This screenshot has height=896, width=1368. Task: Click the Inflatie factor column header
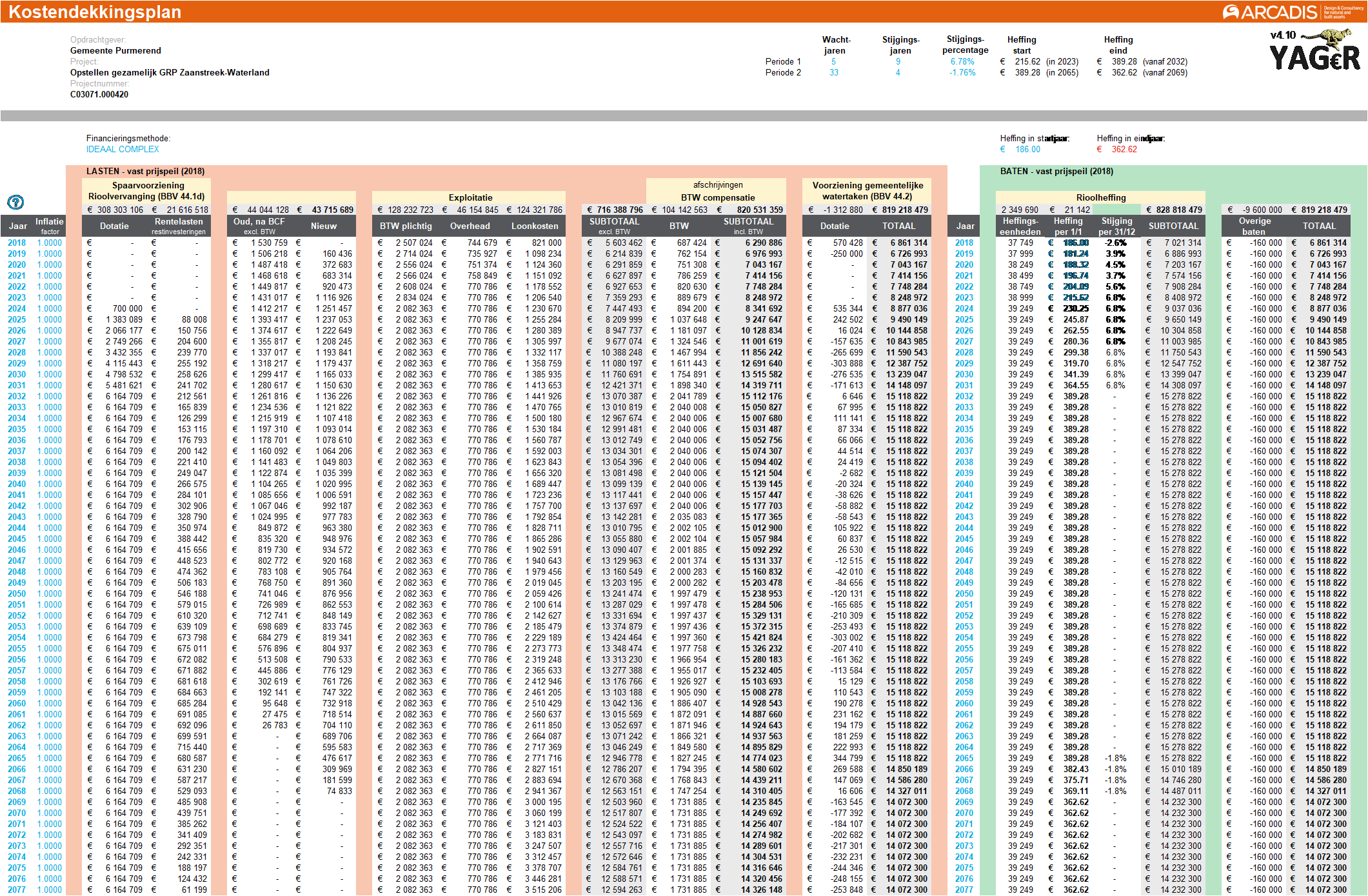[x=50, y=226]
